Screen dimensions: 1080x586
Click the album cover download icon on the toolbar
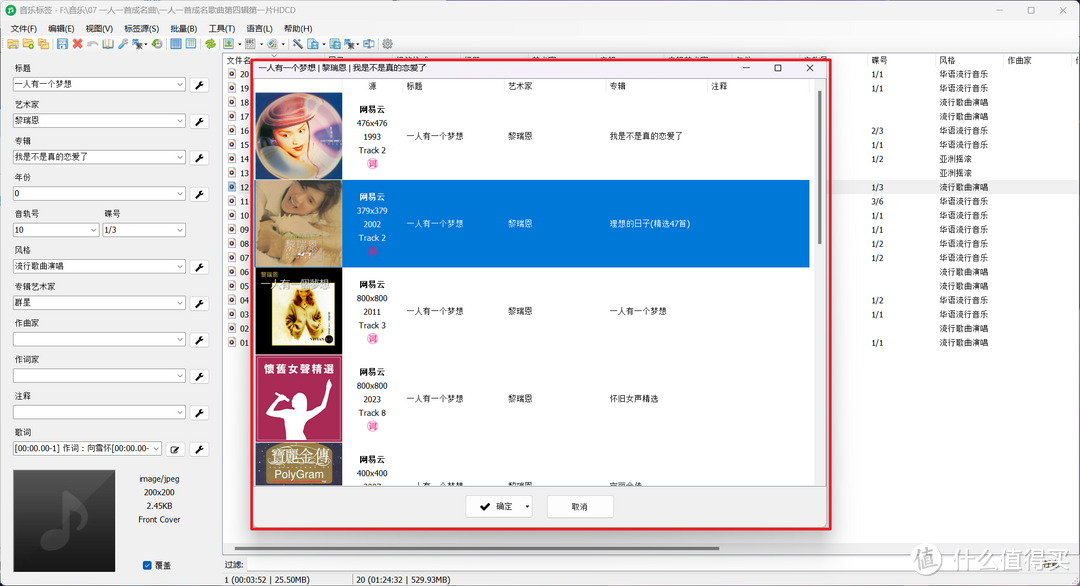[229, 43]
